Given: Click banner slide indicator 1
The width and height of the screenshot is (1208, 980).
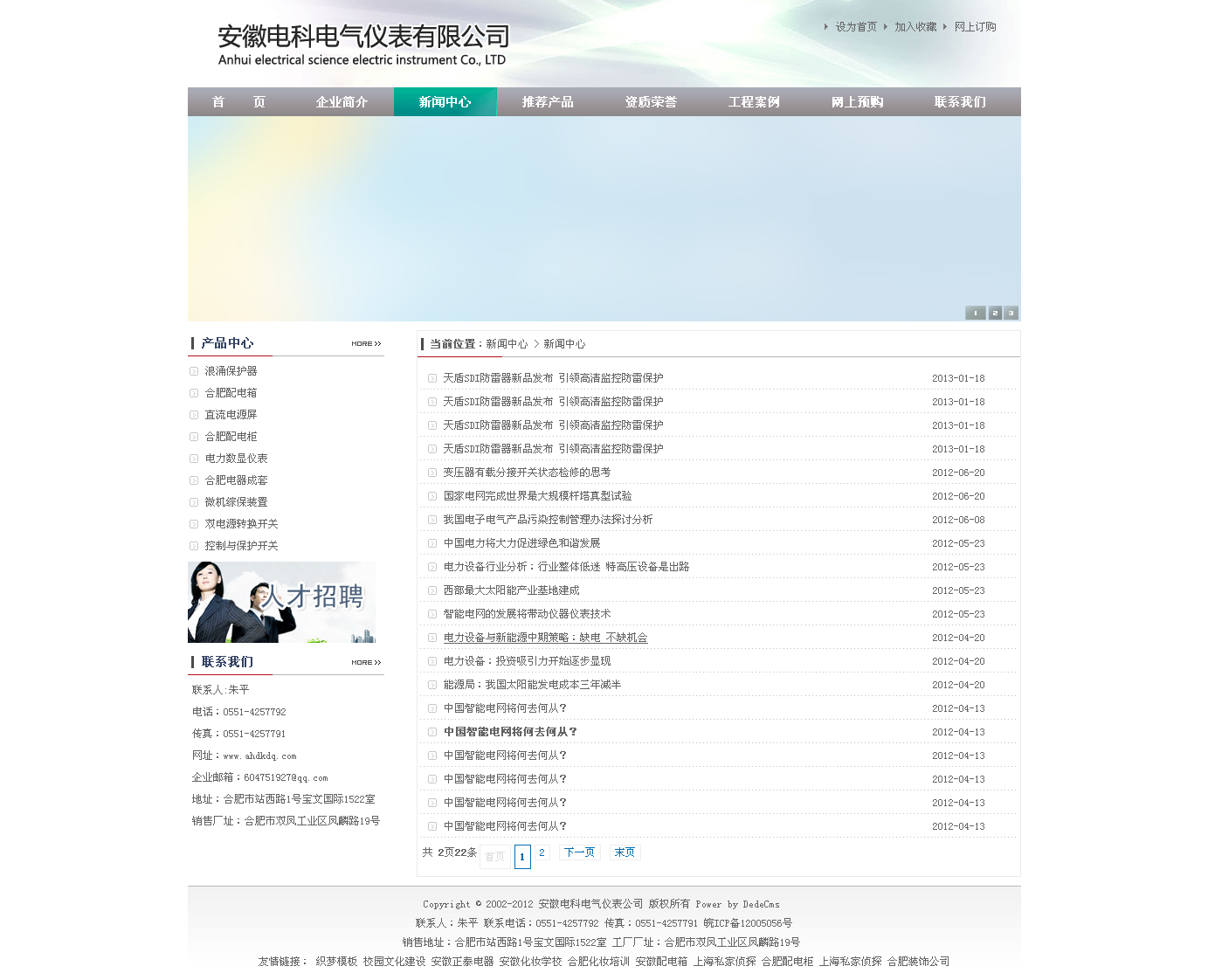Looking at the screenshot, I should point(975,313).
